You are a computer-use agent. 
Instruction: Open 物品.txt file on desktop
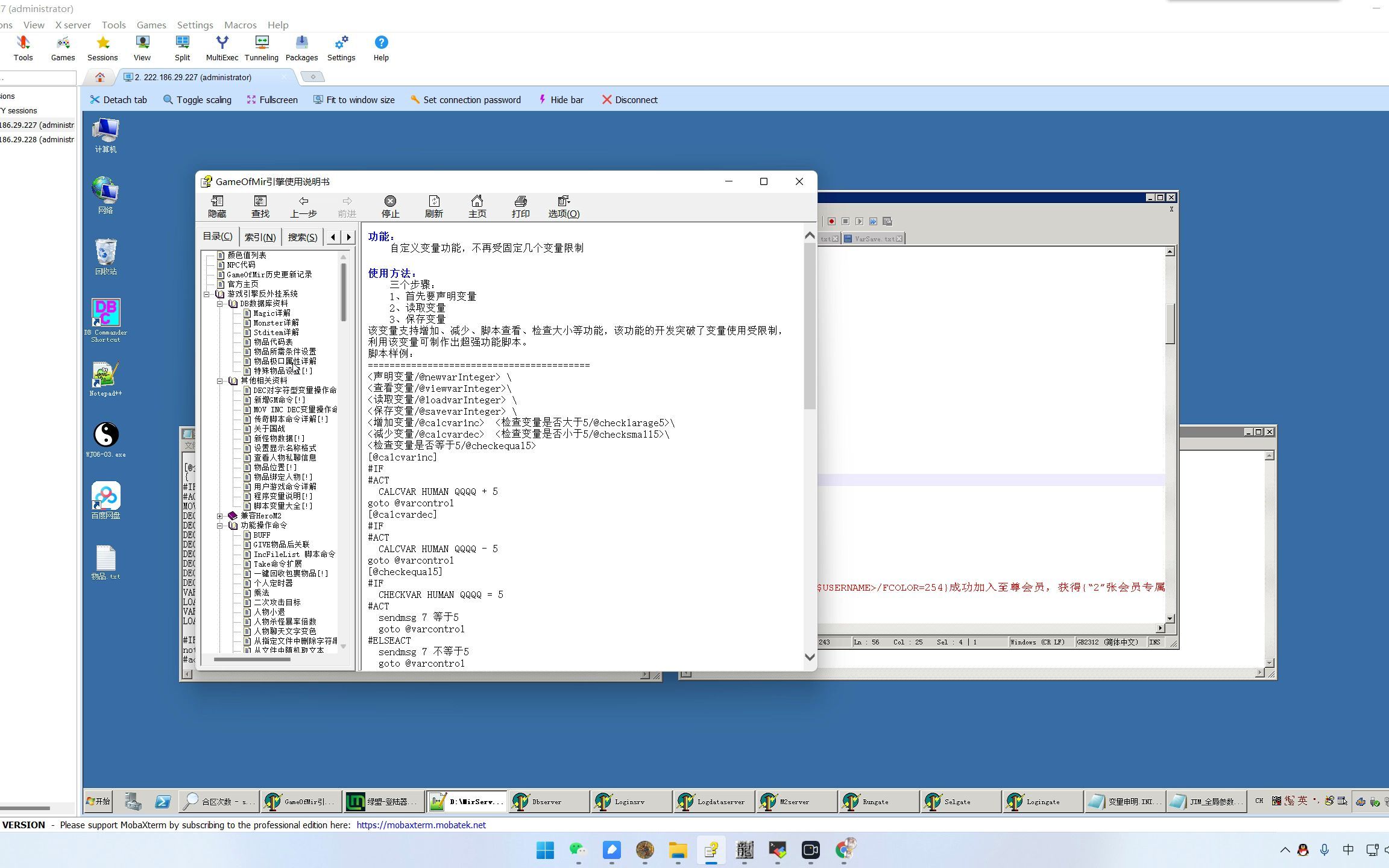[x=106, y=562]
